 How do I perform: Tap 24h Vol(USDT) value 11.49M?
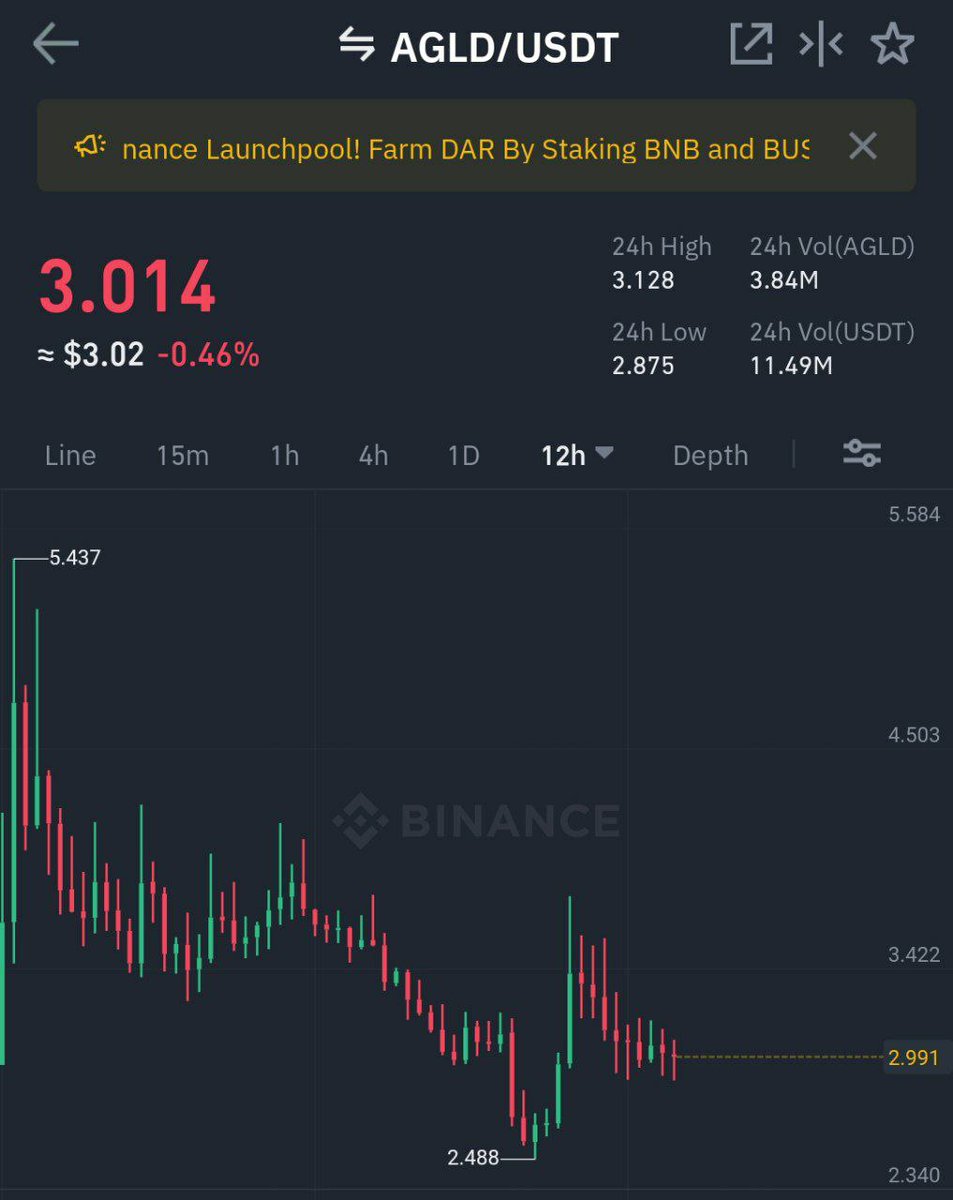(791, 365)
